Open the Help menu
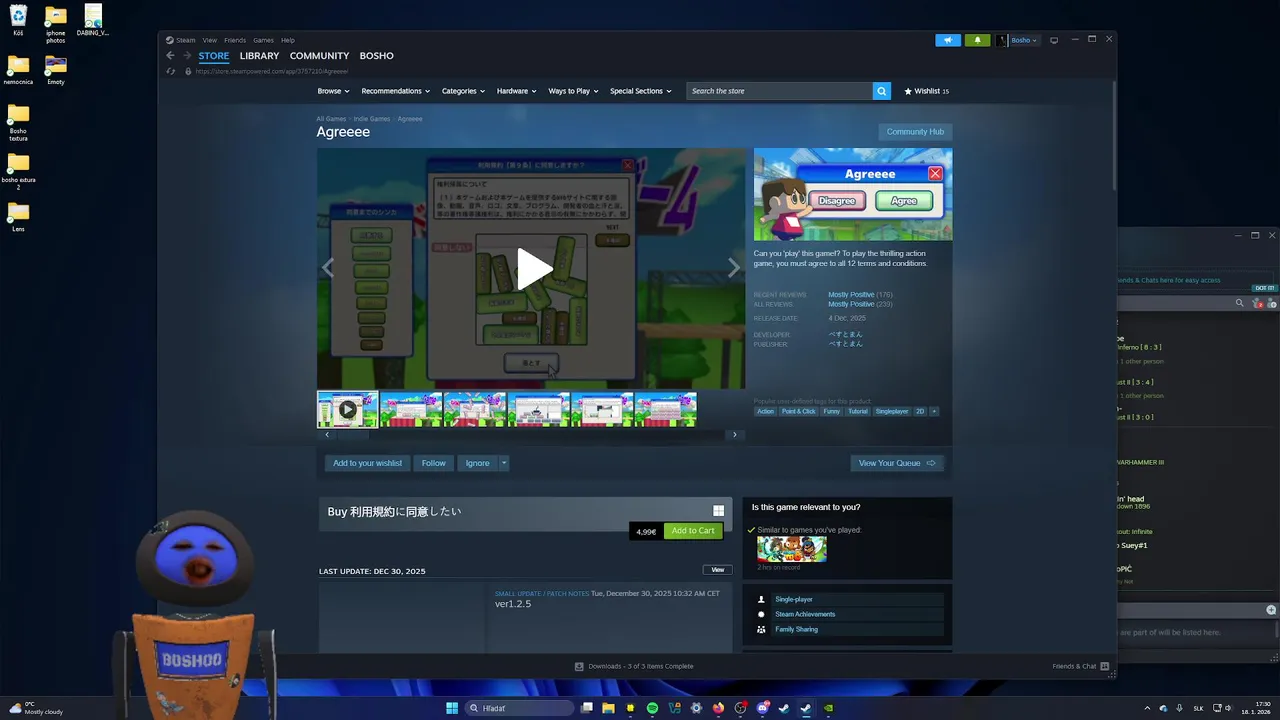The width and height of the screenshot is (1280, 720). 288,40
